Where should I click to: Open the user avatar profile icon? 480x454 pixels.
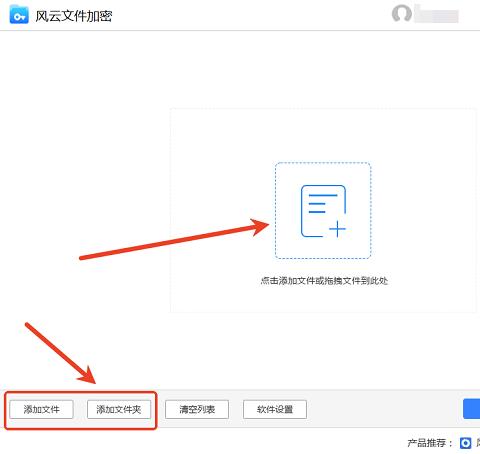coord(402,13)
